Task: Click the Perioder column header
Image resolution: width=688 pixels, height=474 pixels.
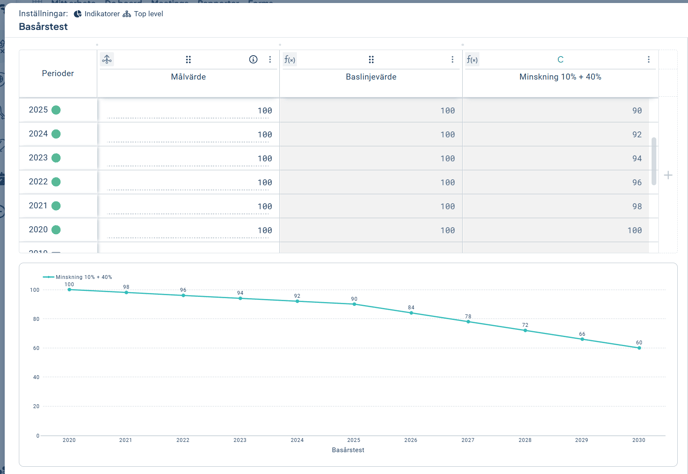Action: 58,74
